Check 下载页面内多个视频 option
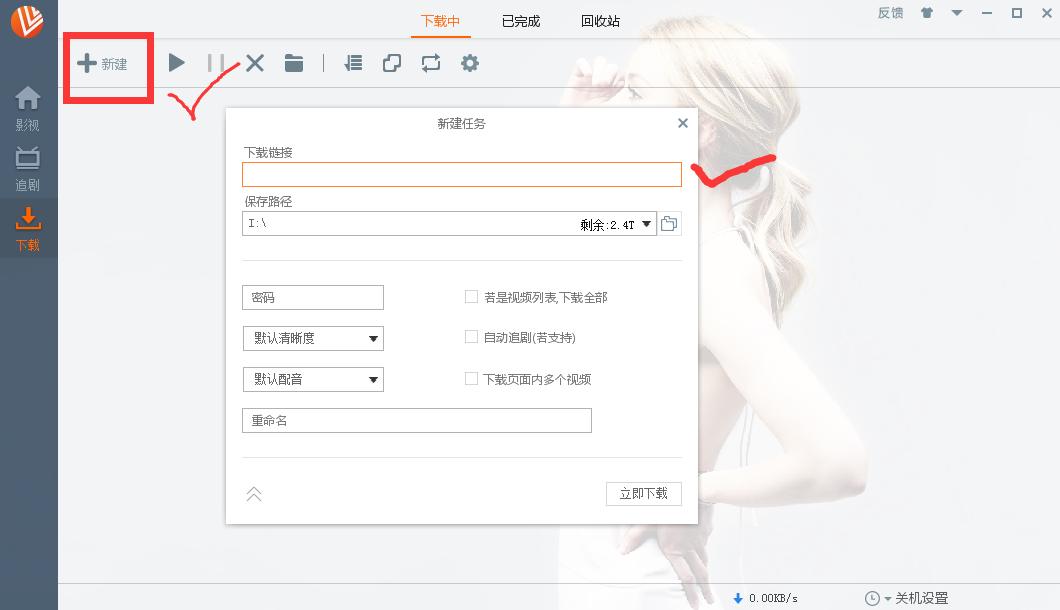This screenshot has height=610, width=1060. 471,378
